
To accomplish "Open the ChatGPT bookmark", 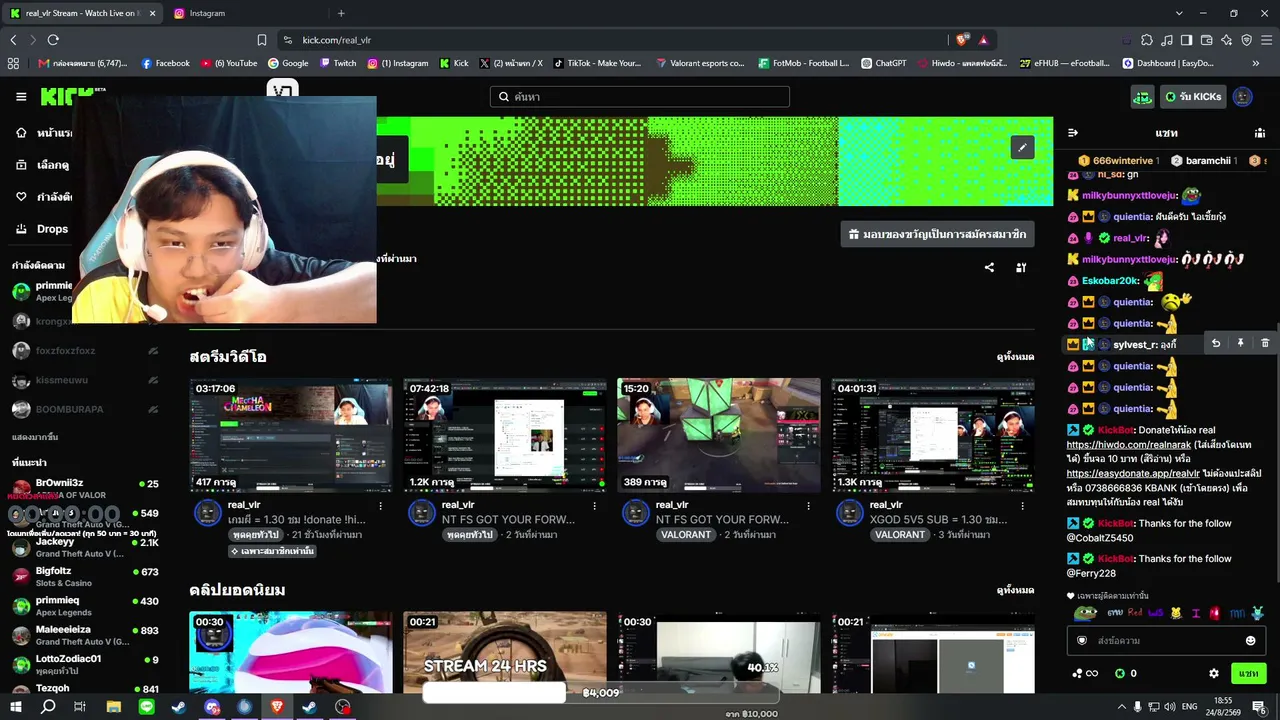I will tap(883, 63).
